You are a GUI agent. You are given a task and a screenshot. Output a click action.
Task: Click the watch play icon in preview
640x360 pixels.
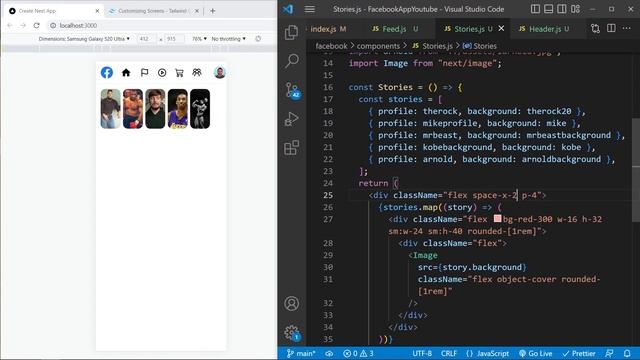162,73
